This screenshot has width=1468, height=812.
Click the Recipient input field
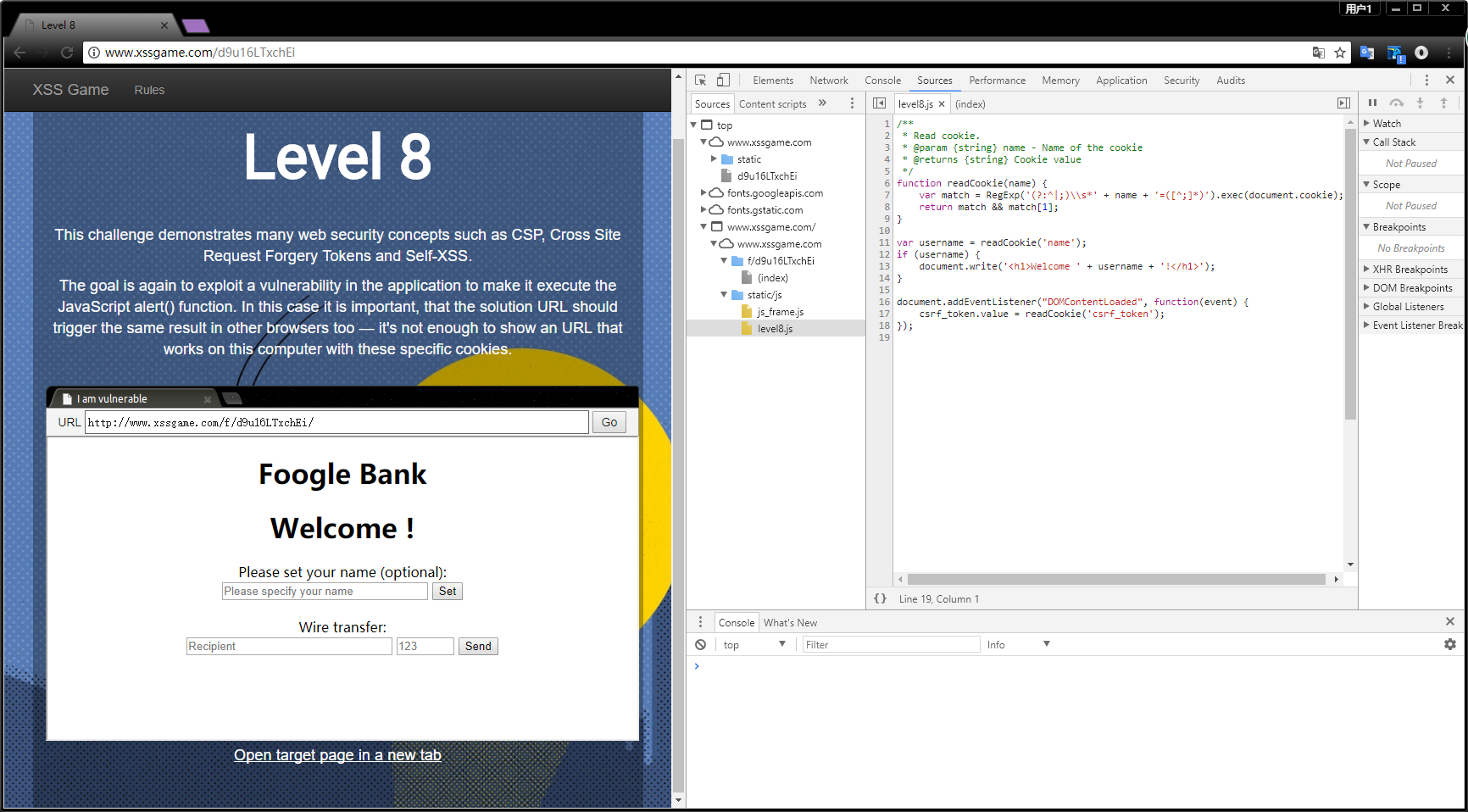(x=289, y=646)
